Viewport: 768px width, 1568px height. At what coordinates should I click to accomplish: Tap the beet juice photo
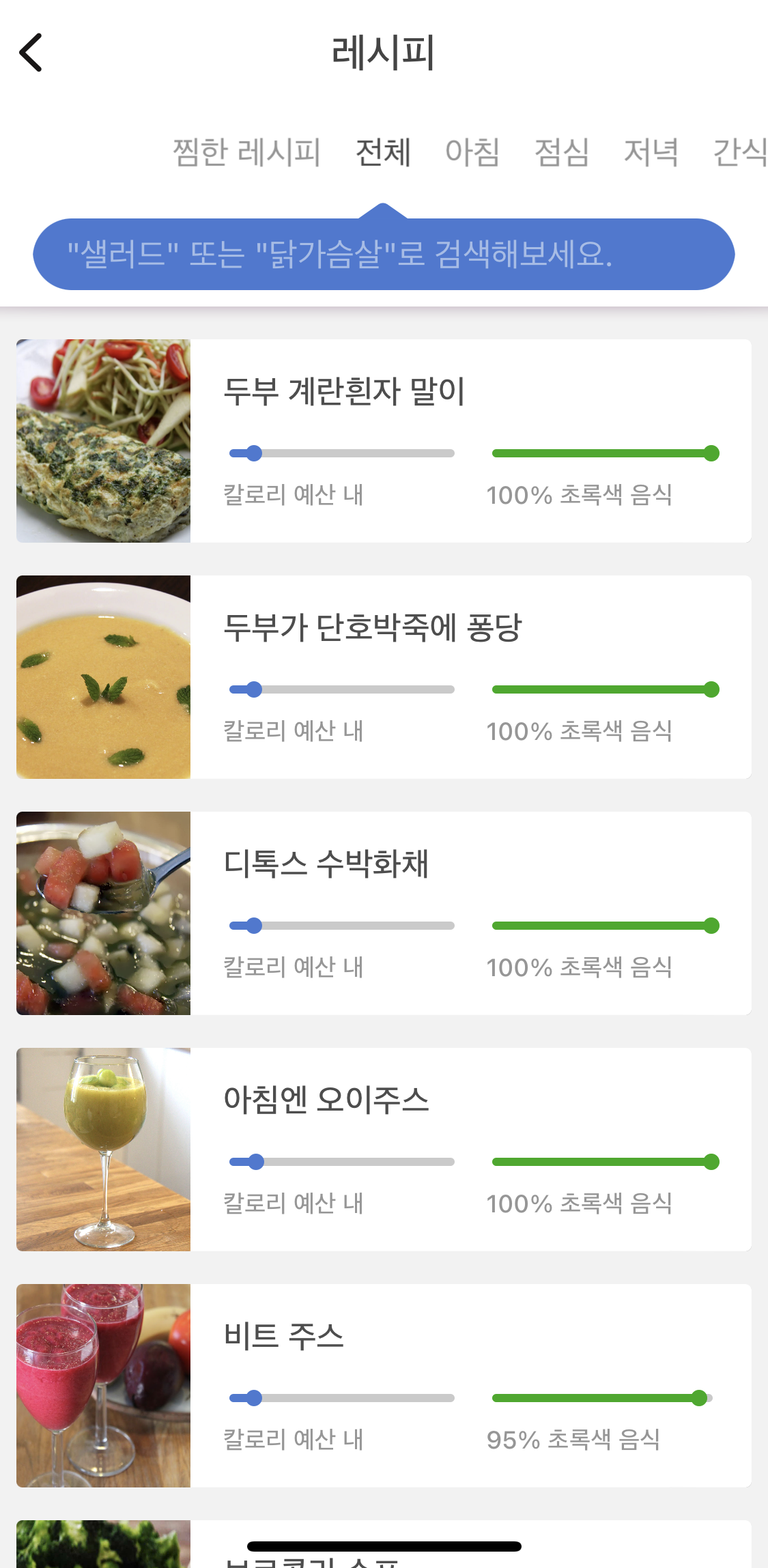click(x=104, y=1386)
